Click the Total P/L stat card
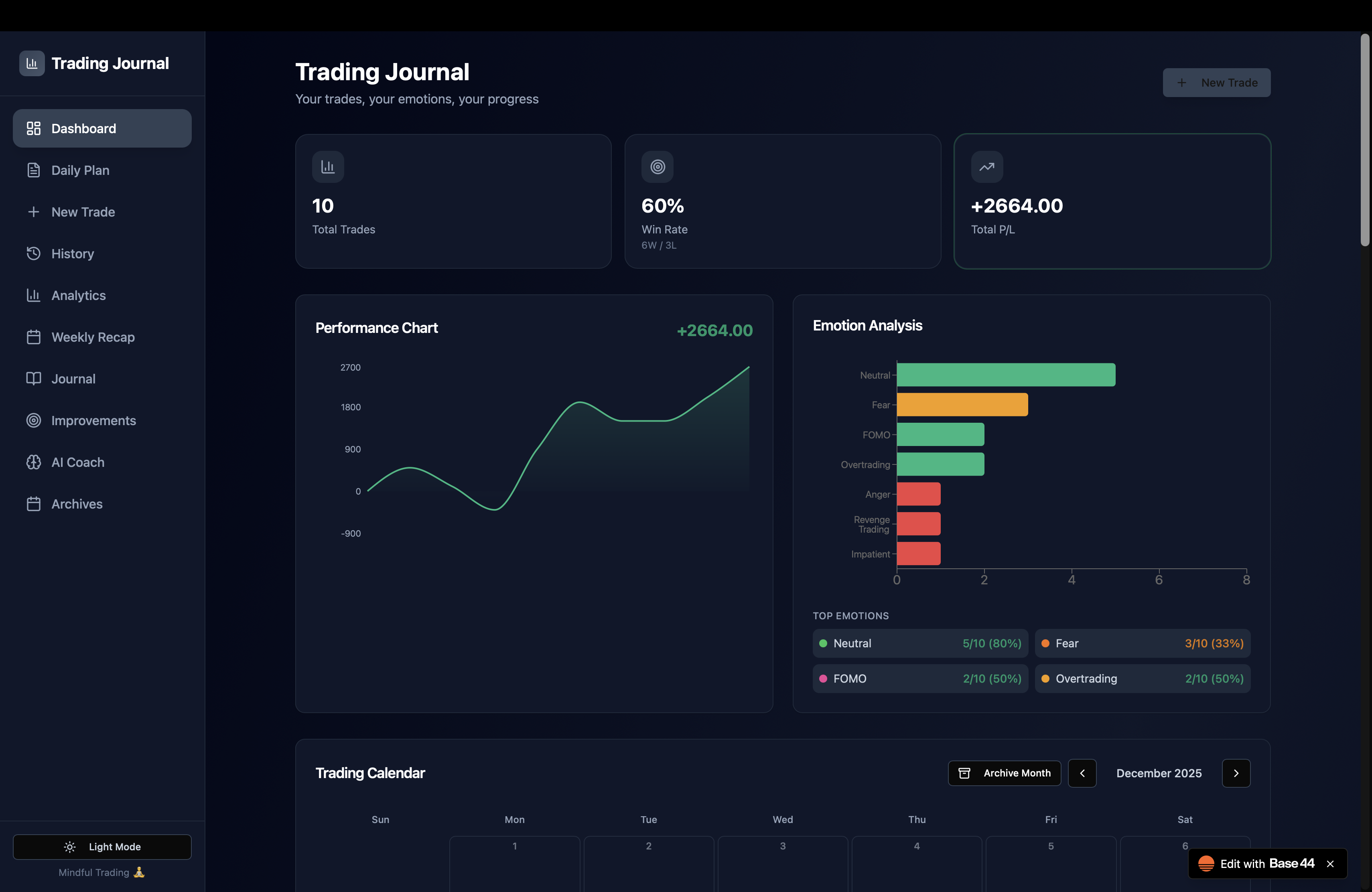The height and width of the screenshot is (892, 1372). click(x=1112, y=201)
